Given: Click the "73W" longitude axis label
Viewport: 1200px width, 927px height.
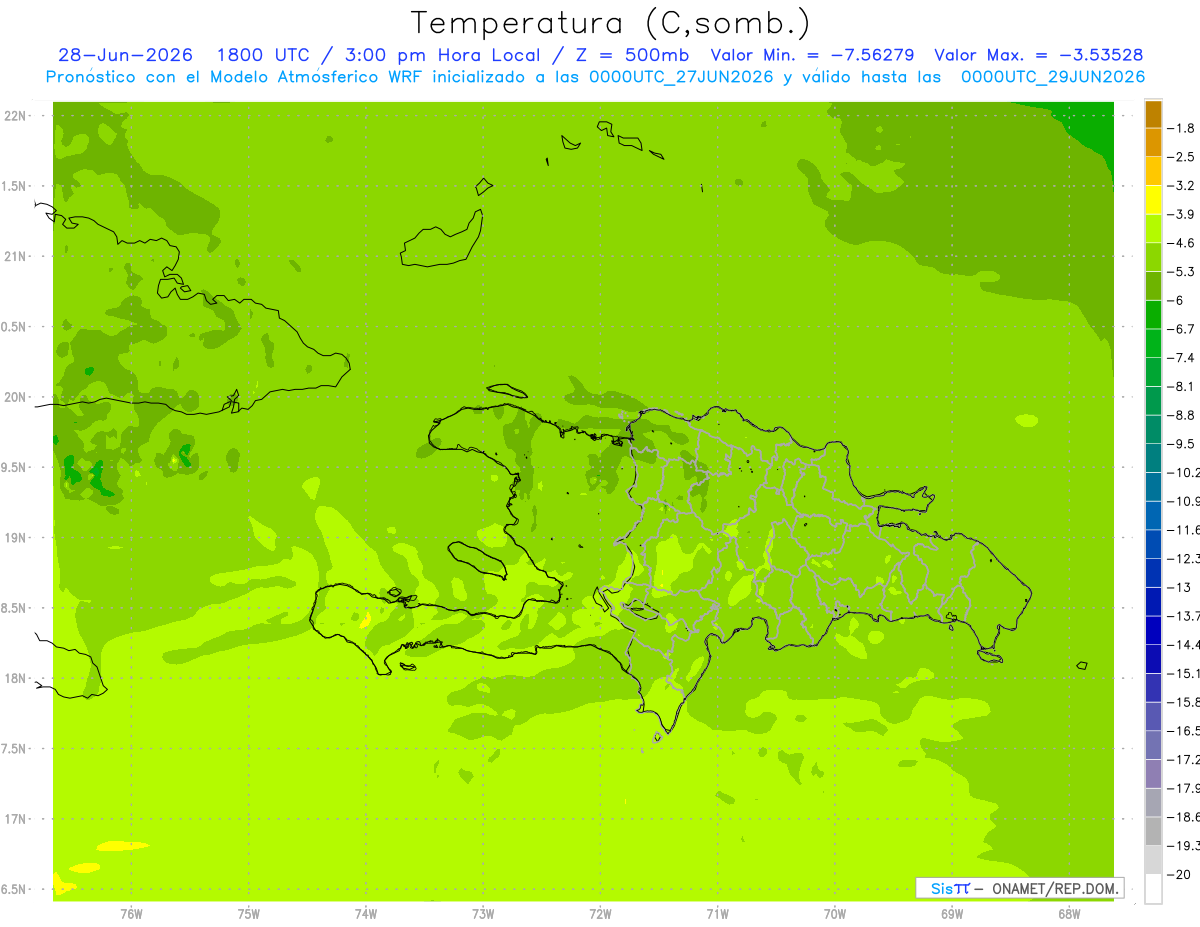Looking at the screenshot, I should click(x=483, y=913).
